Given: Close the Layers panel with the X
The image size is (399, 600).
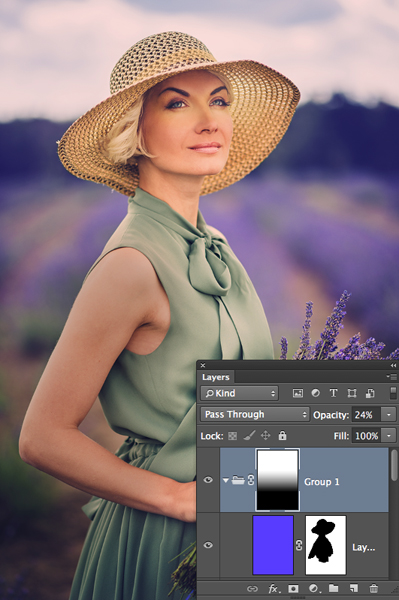Looking at the screenshot, I should point(203,365).
